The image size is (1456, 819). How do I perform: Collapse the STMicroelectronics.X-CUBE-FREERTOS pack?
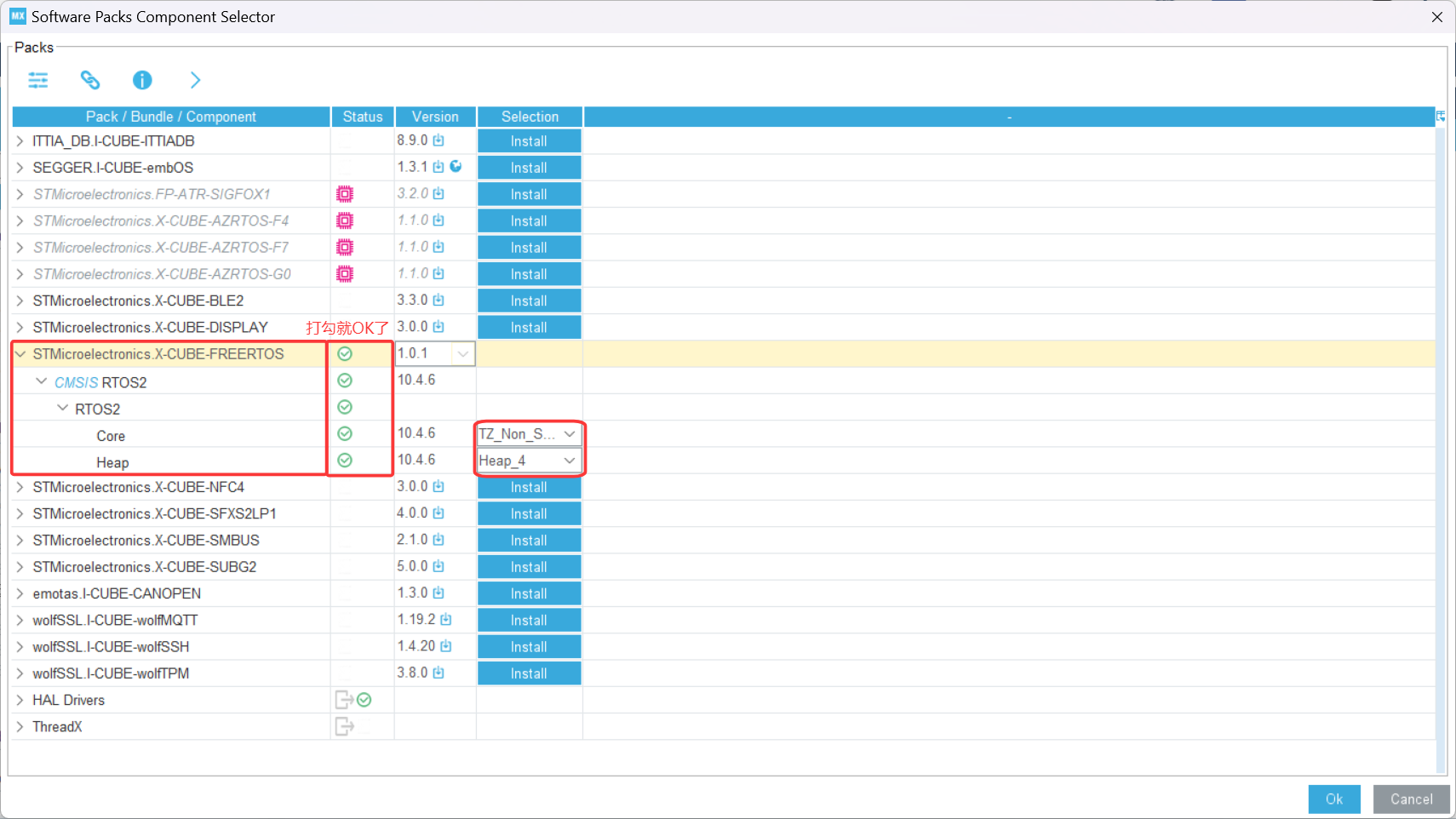click(20, 354)
